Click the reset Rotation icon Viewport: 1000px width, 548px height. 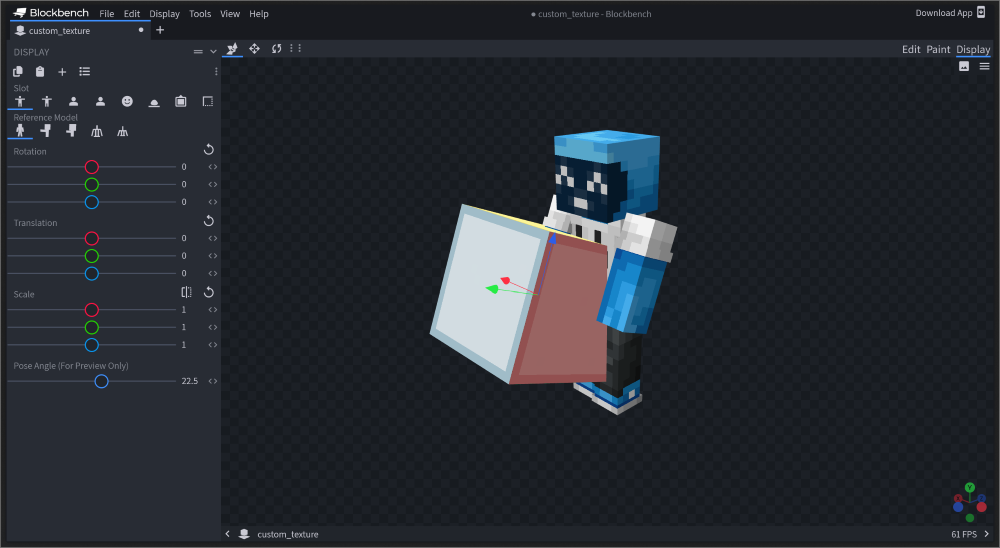(x=209, y=150)
